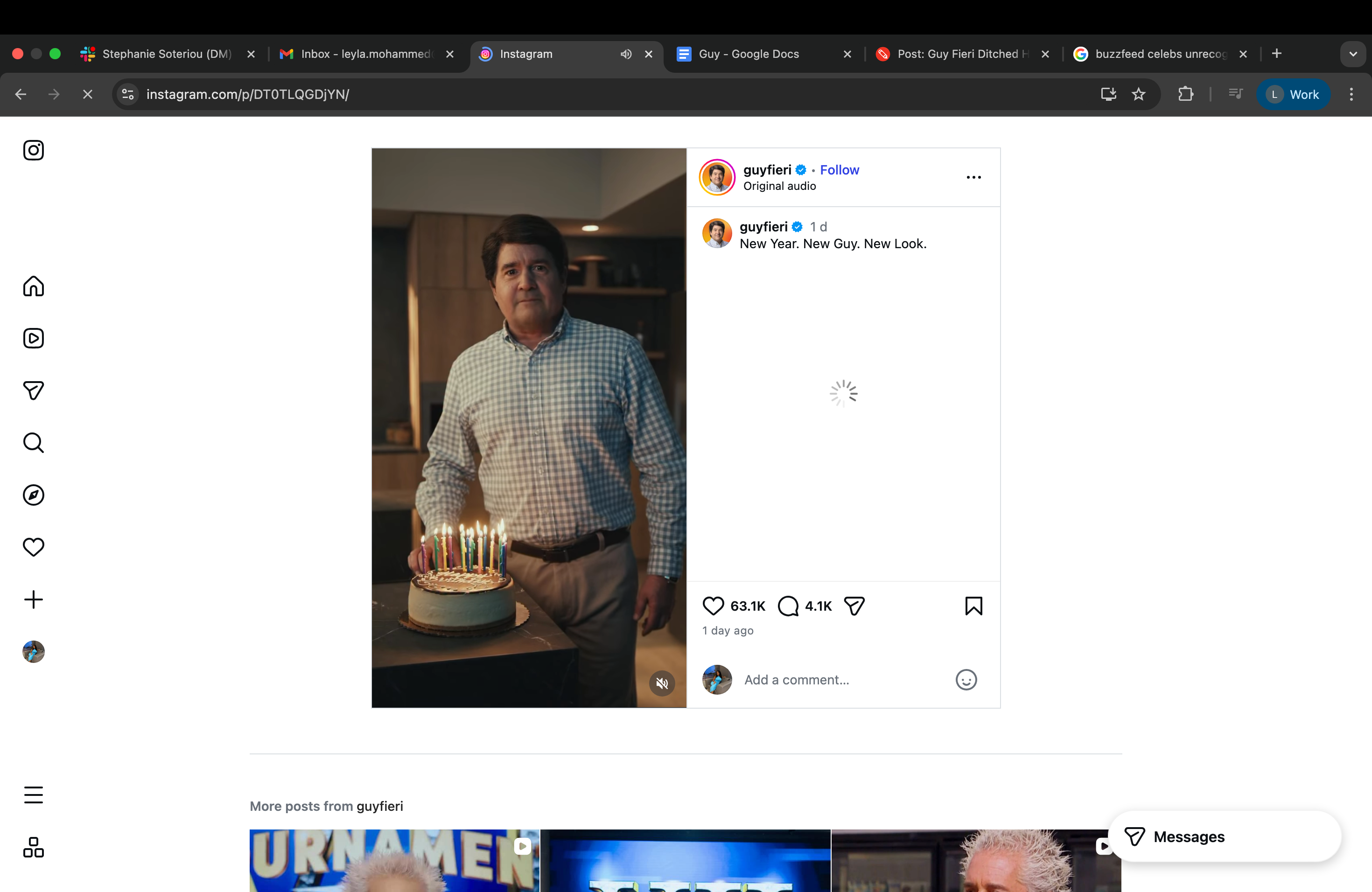
Task: Open the Explore compass icon
Action: tap(34, 495)
